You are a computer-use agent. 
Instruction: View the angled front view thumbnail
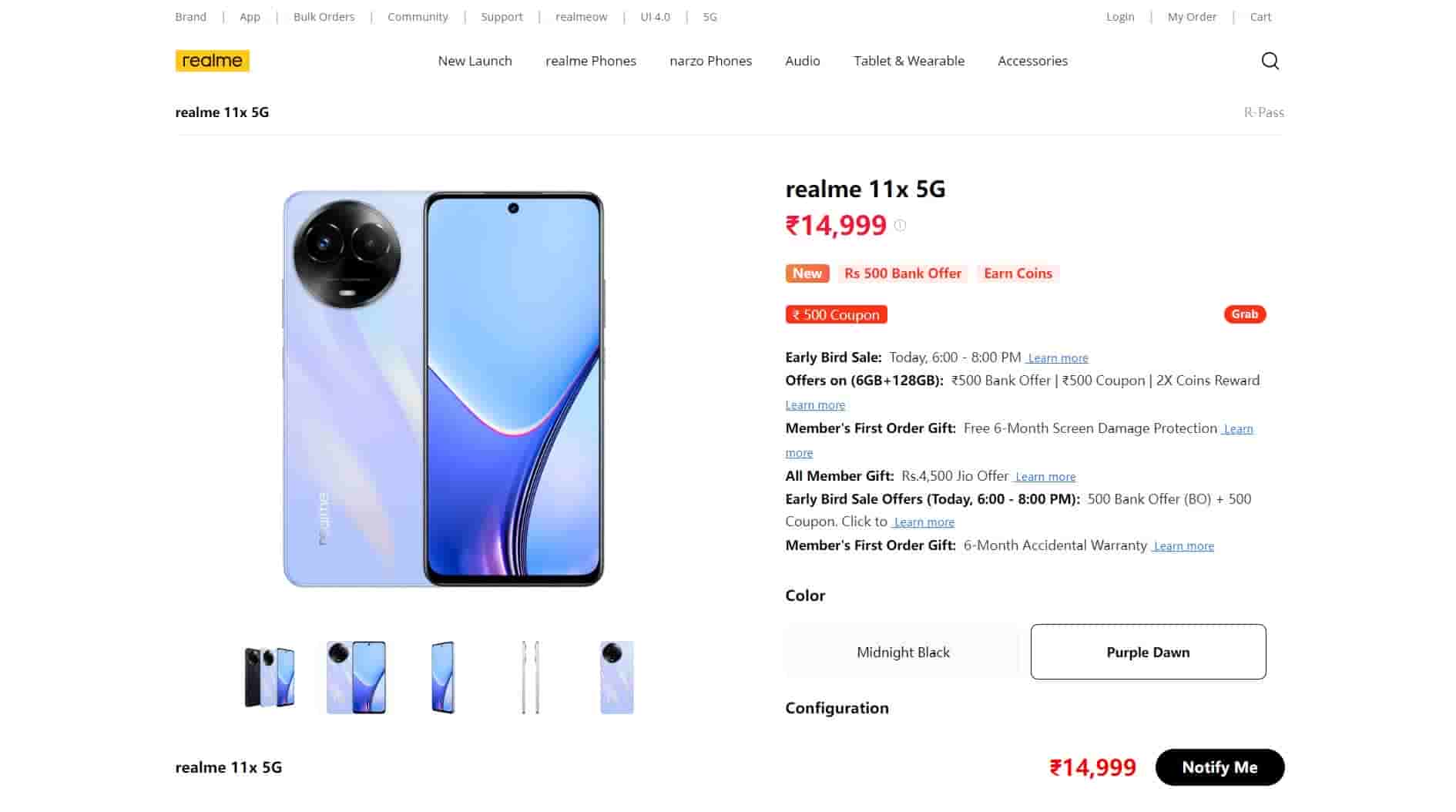tap(443, 677)
